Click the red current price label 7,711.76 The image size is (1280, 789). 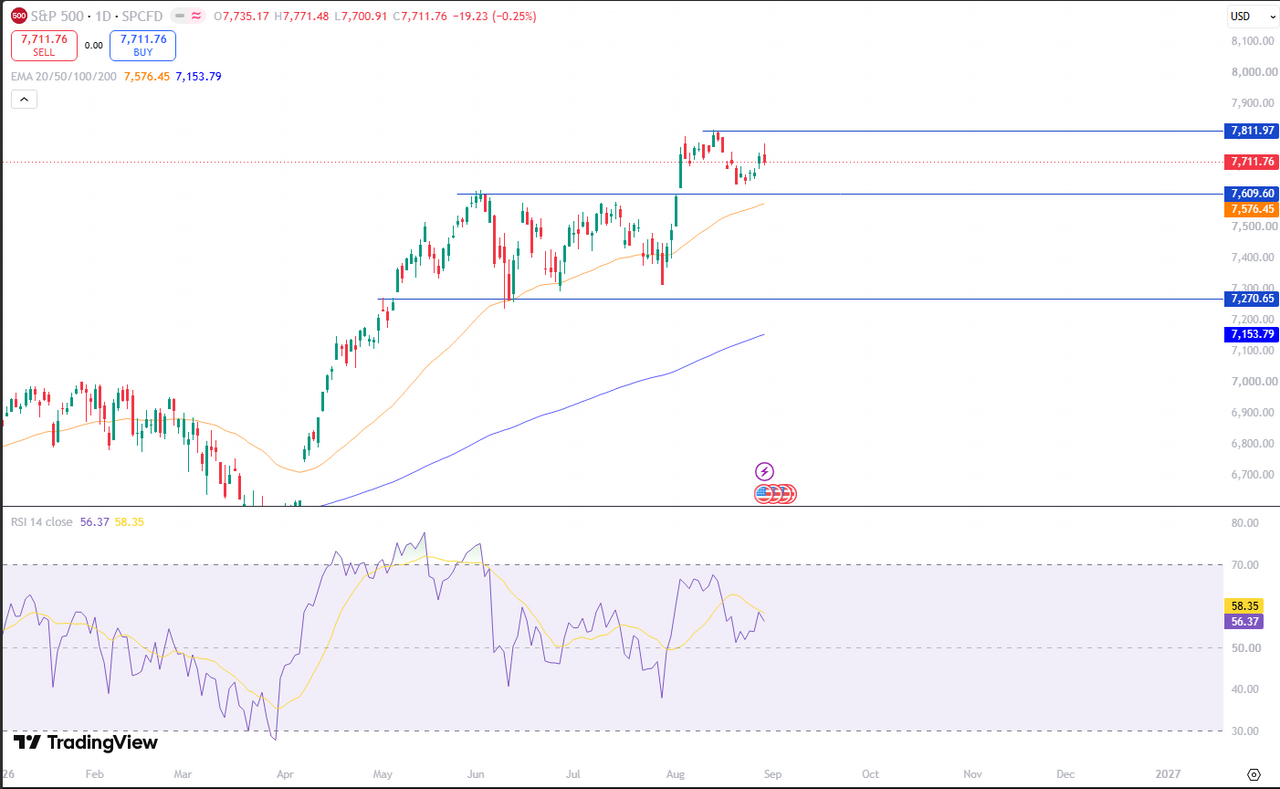[x=1252, y=161]
